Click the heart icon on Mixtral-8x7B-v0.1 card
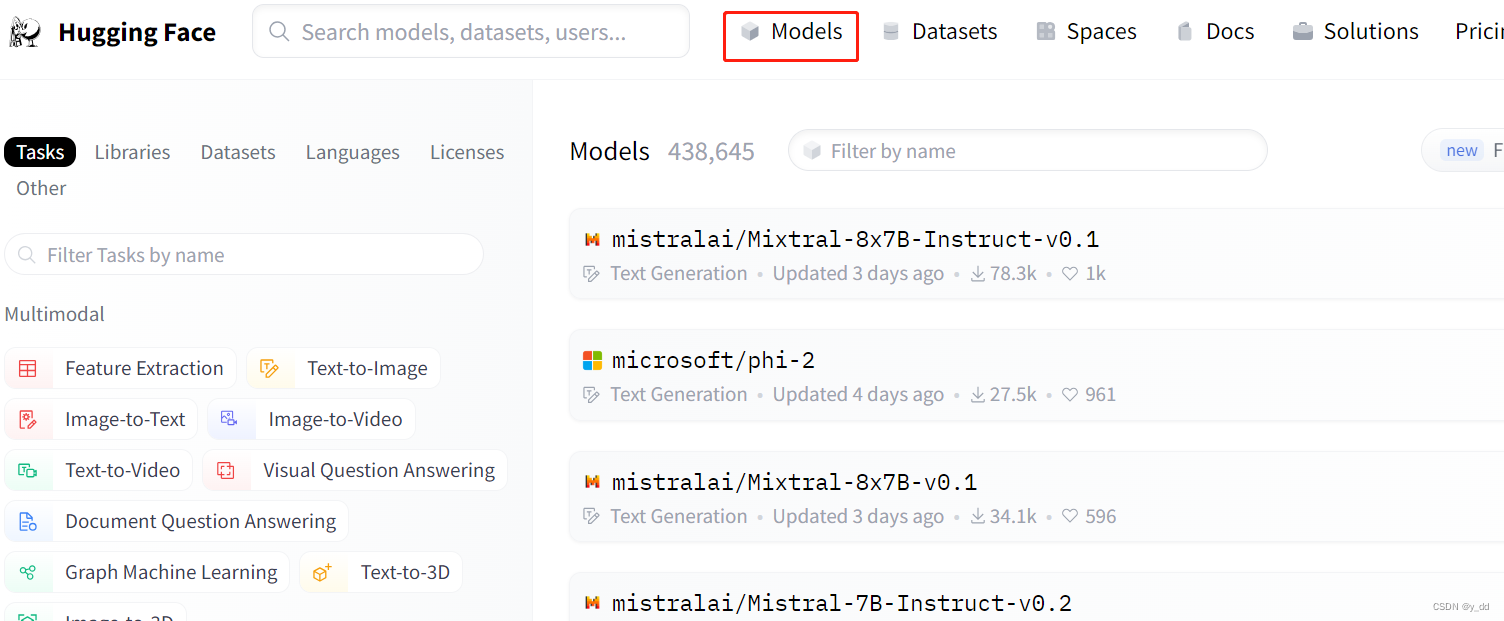The width and height of the screenshot is (1504, 621). (x=1070, y=517)
